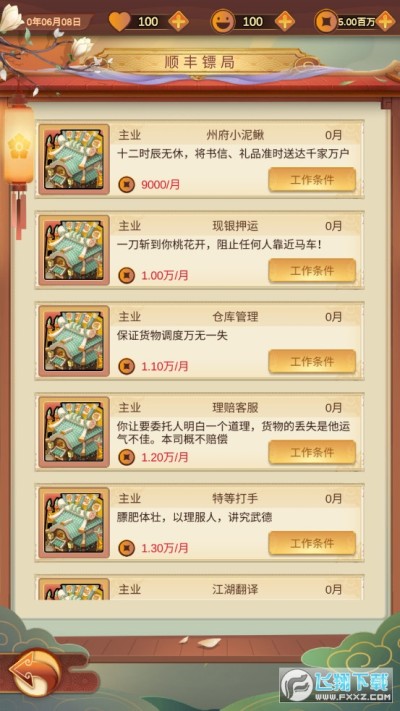Add more hearts with plus icon
Screen dimensions: 400x711
tap(179, 21)
